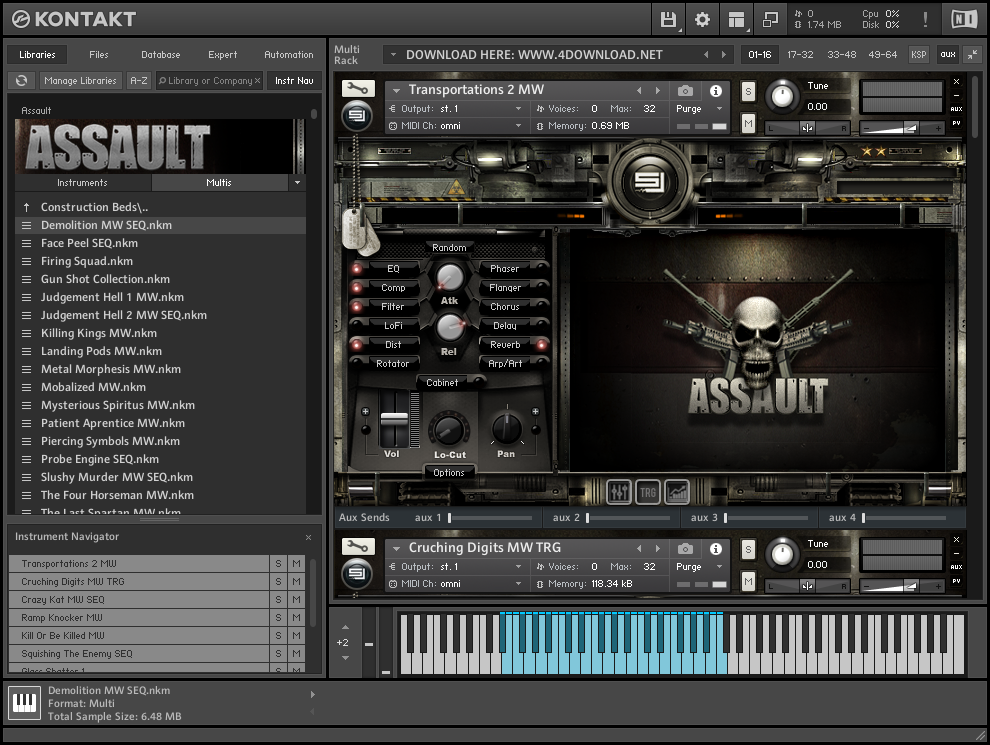
Task: Open Cruching Digits instrument name dropdown
Action: click(x=397, y=548)
